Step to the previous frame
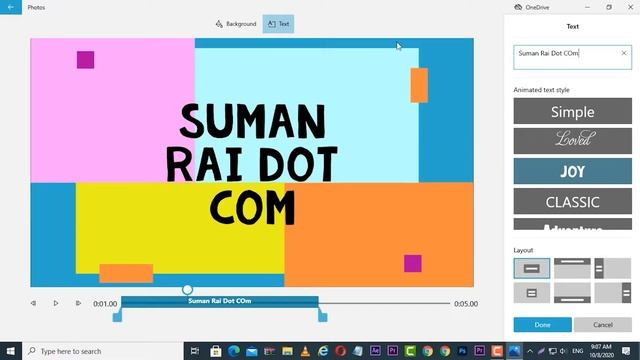 (33, 303)
